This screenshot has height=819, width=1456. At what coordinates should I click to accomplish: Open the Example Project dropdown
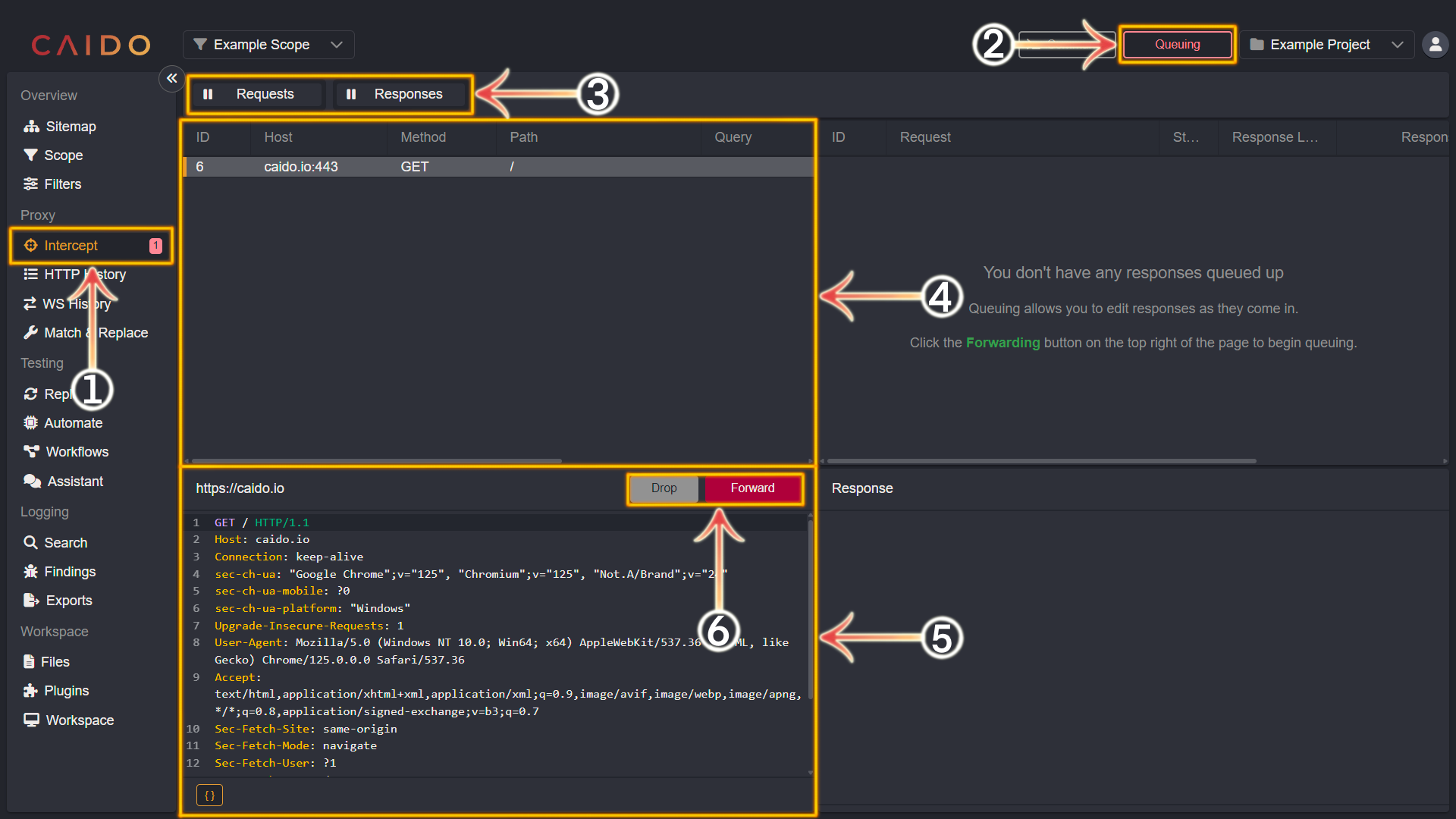[x=1327, y=45]
